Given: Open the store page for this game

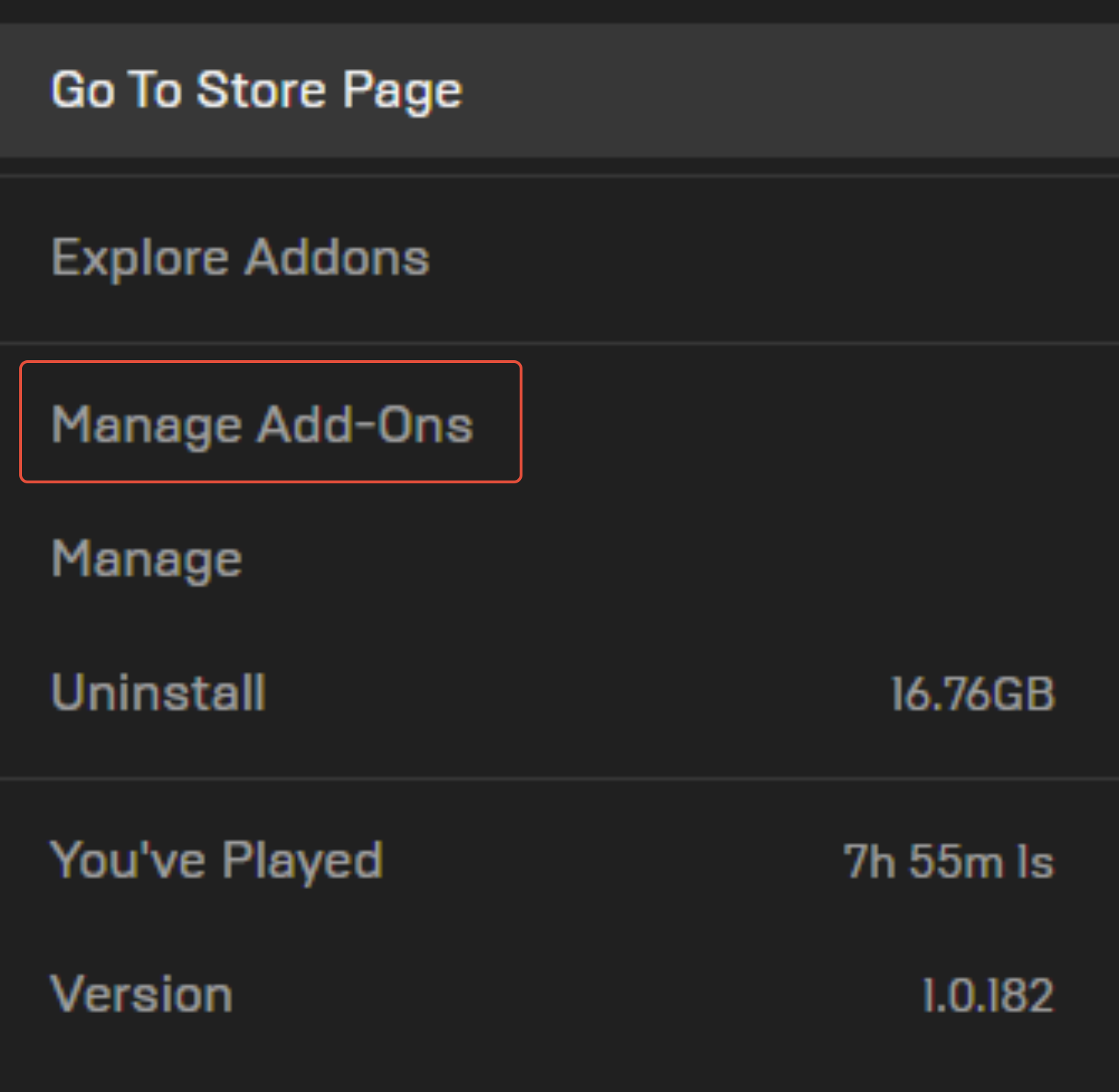Looking at the screenshot, I should coord(256,89).
